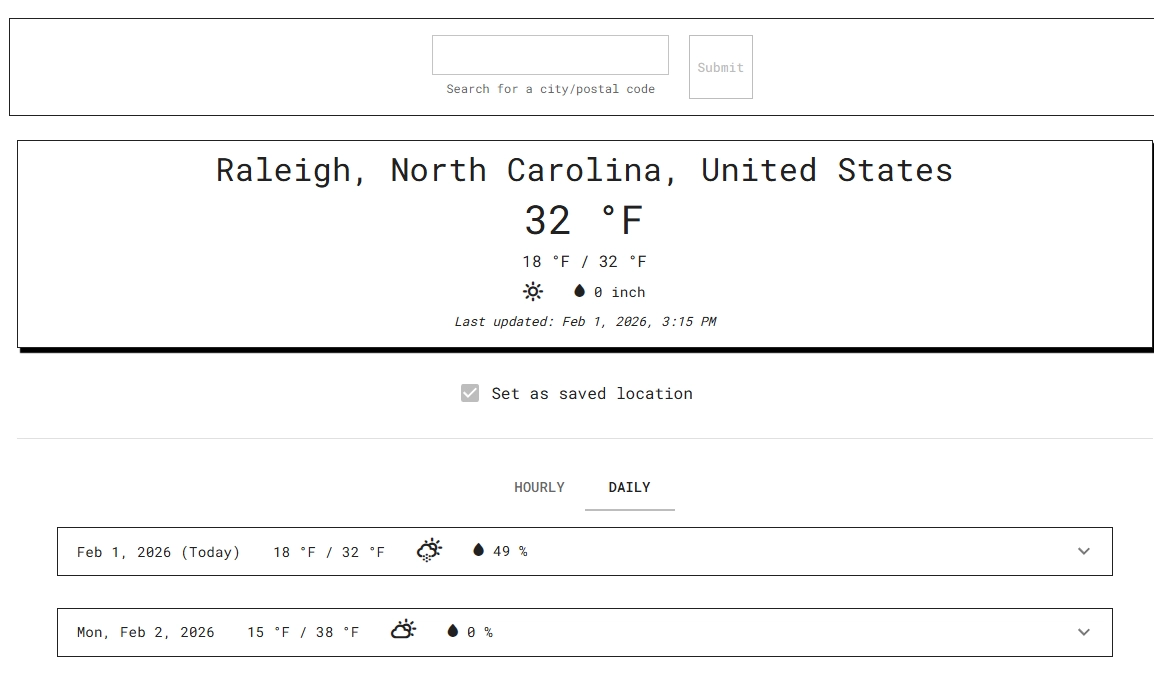The height and width of the screenshot is (675, 1154).
Task: Click the city search input field
Action: (549, 55)
